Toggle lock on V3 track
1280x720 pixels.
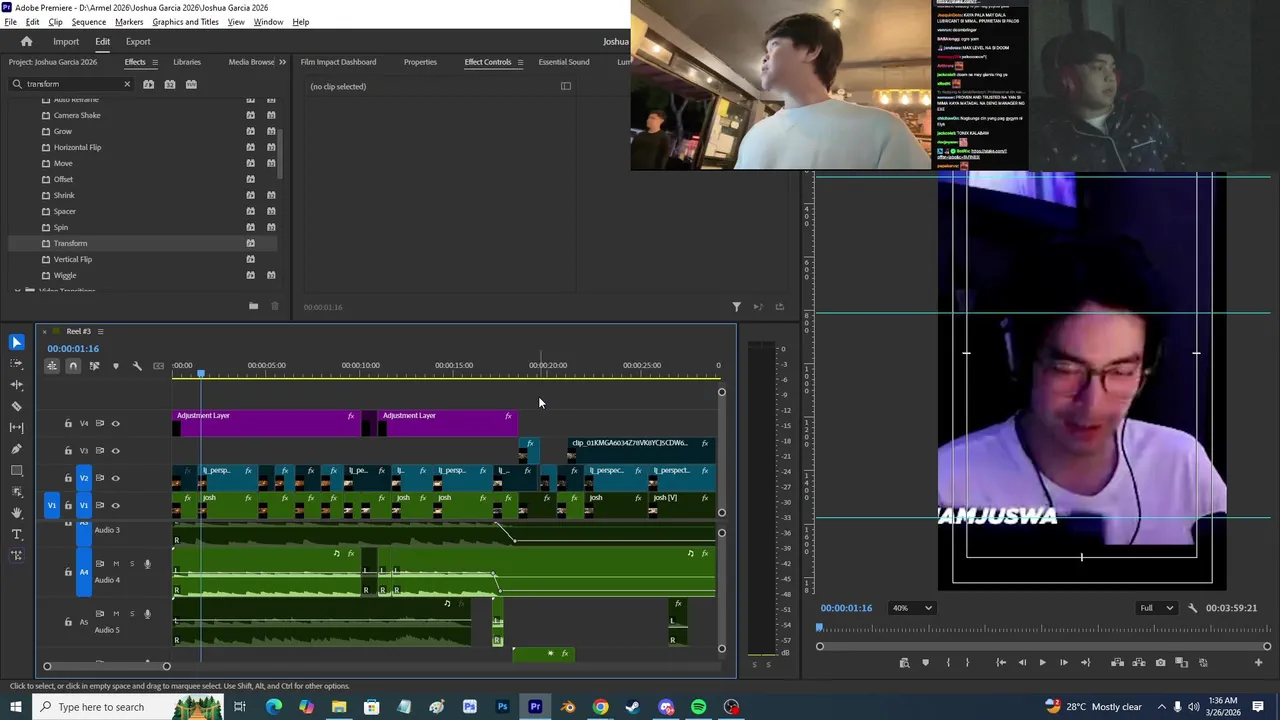pyautogui.click(x=68, y=451)
